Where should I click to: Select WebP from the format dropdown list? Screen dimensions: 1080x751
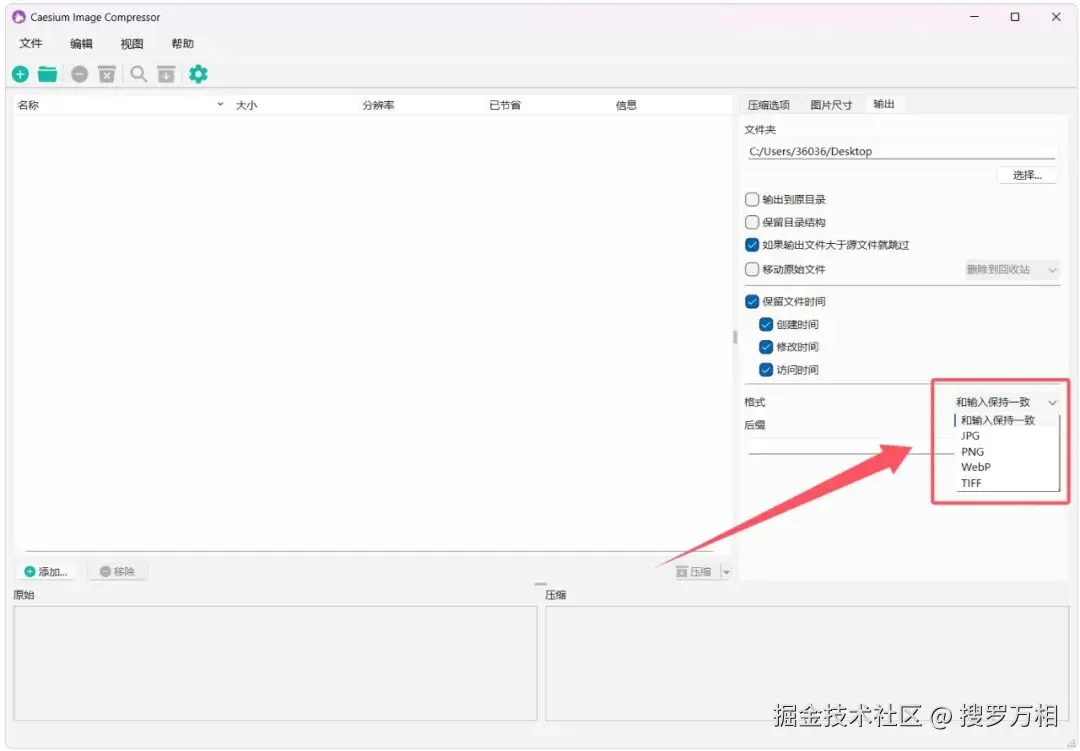coord(975,467)
